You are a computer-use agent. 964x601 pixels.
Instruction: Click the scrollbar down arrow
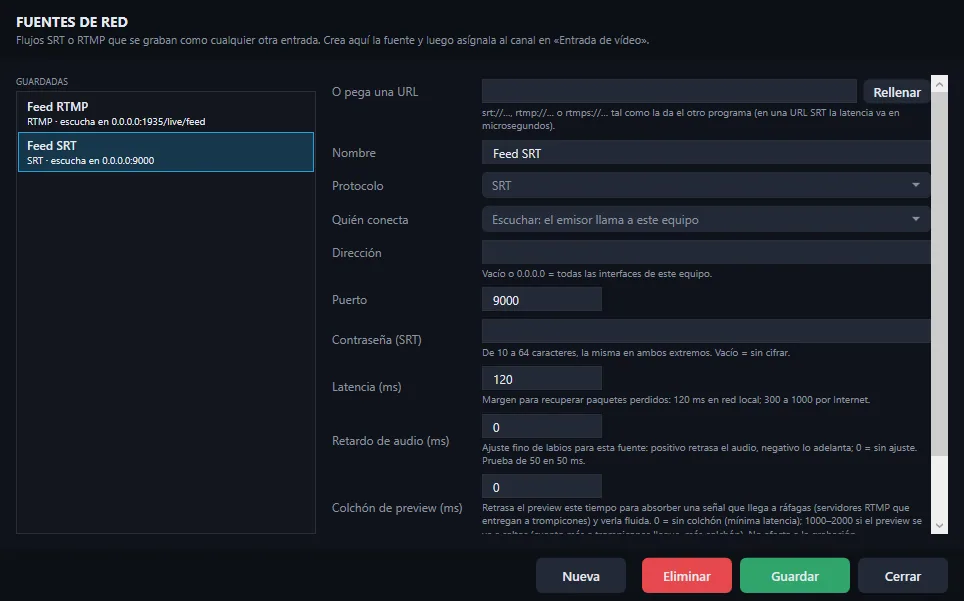(939, 525)
